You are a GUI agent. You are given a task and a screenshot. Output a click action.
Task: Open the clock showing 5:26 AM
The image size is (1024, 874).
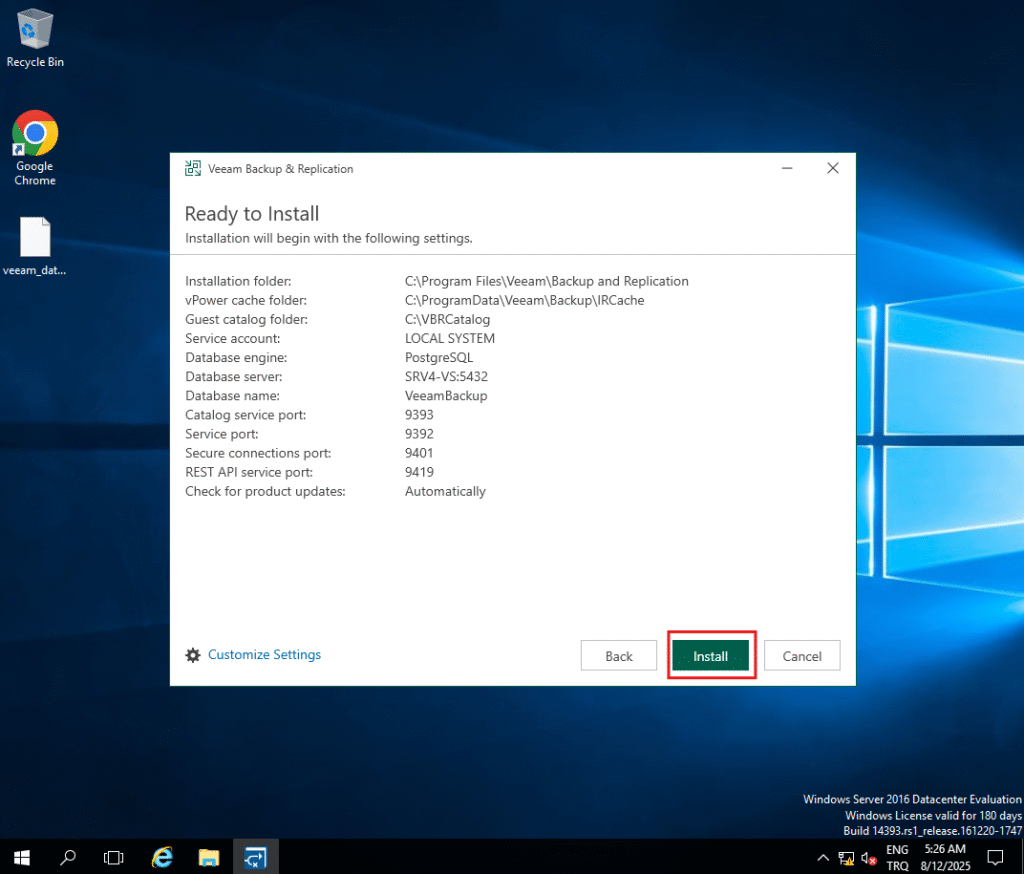coord(945,857)
